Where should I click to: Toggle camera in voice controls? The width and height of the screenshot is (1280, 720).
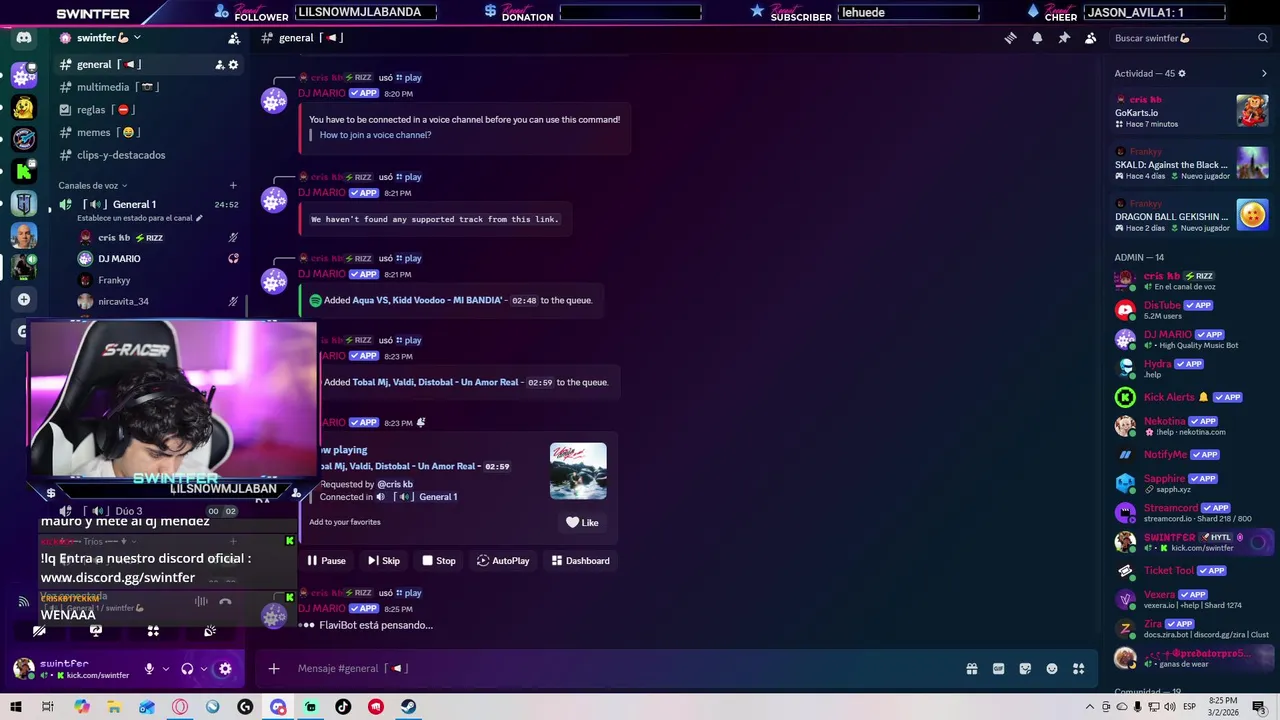(39, 631)
